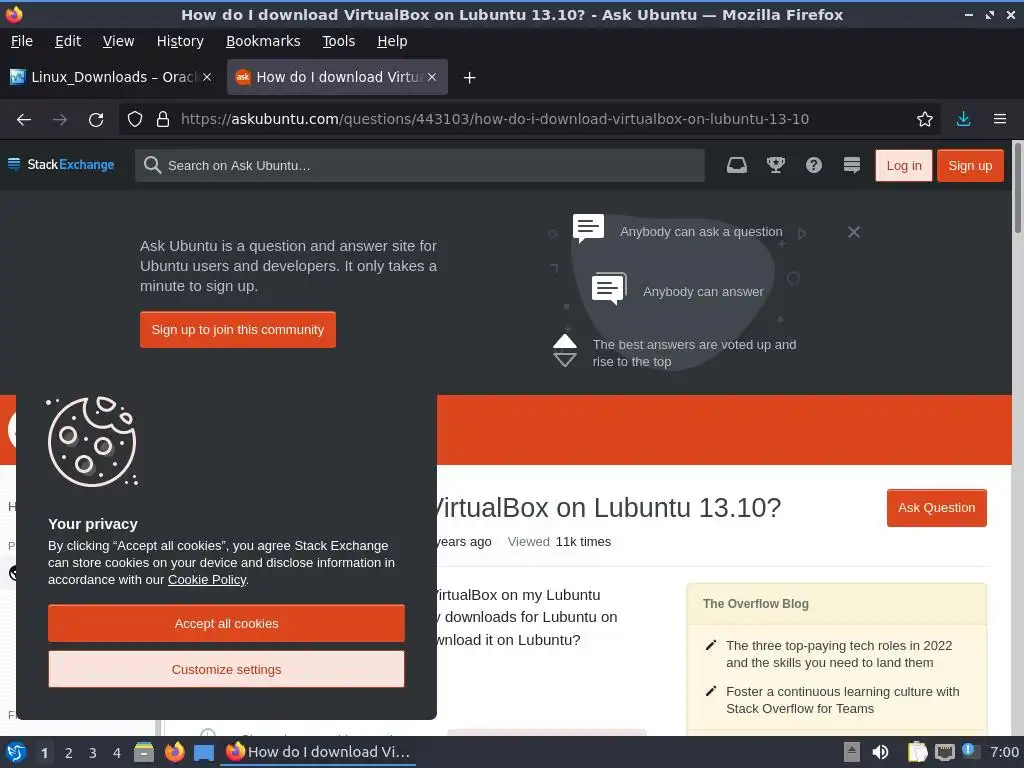Open the Cookie Policy link
The image size is (1024, 768).
click(207, 580)
